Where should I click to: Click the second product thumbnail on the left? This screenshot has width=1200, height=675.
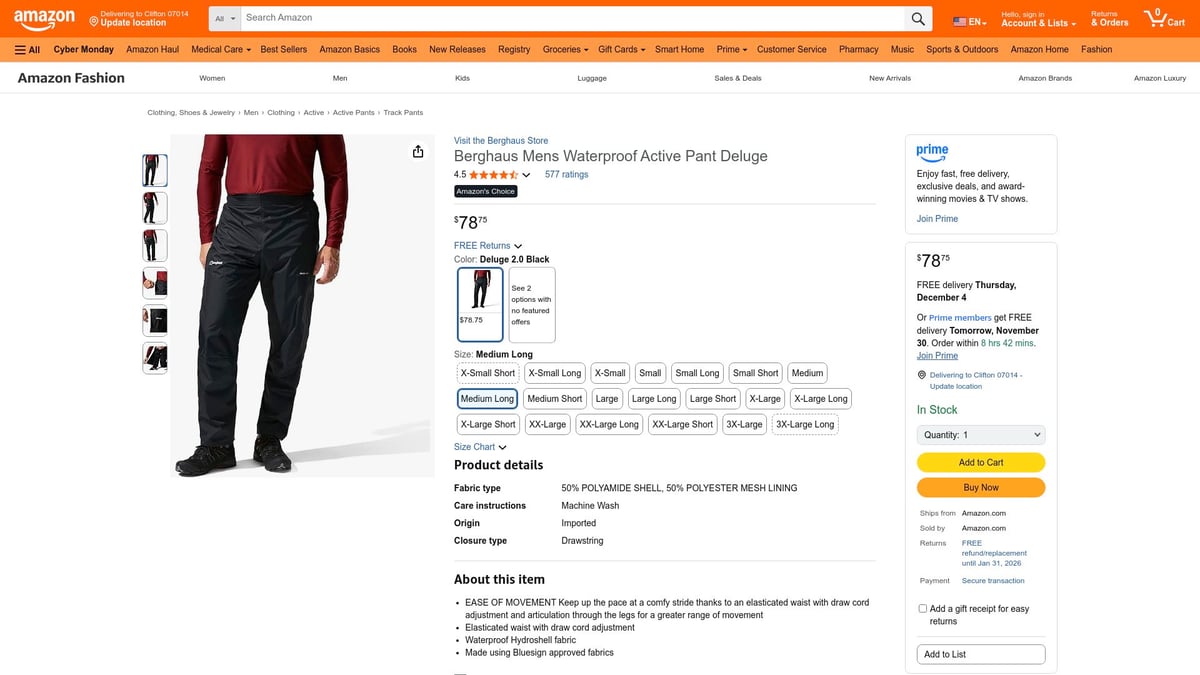[x=154, y=207]
